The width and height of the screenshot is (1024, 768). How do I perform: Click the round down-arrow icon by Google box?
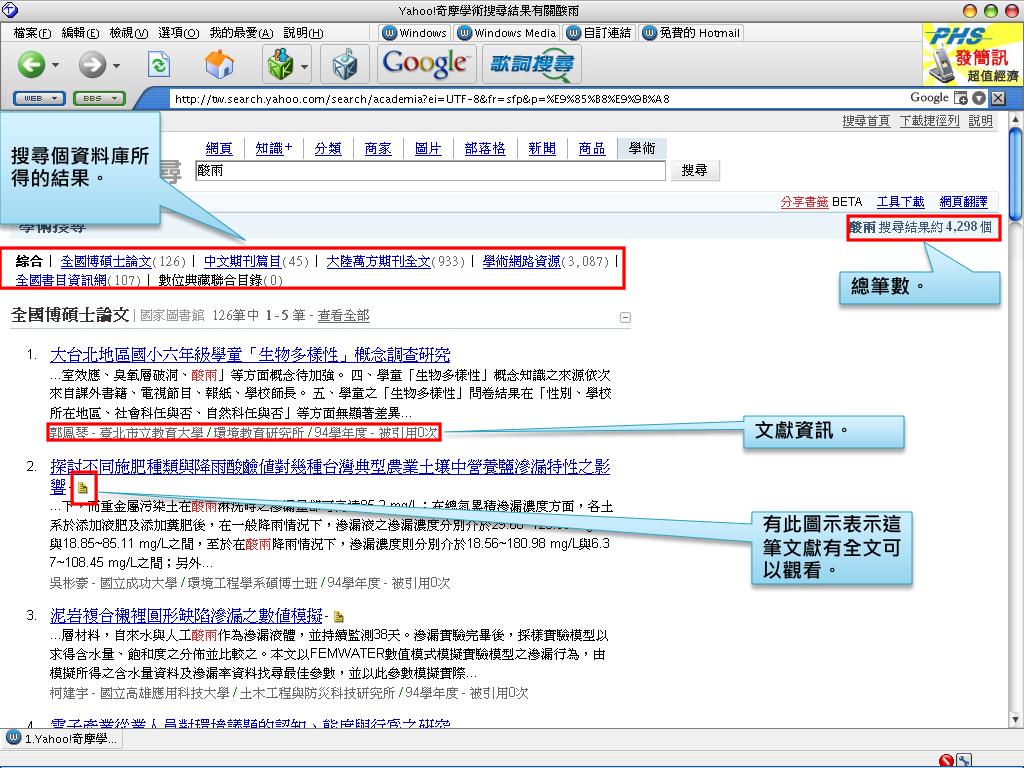pos(979,98)
